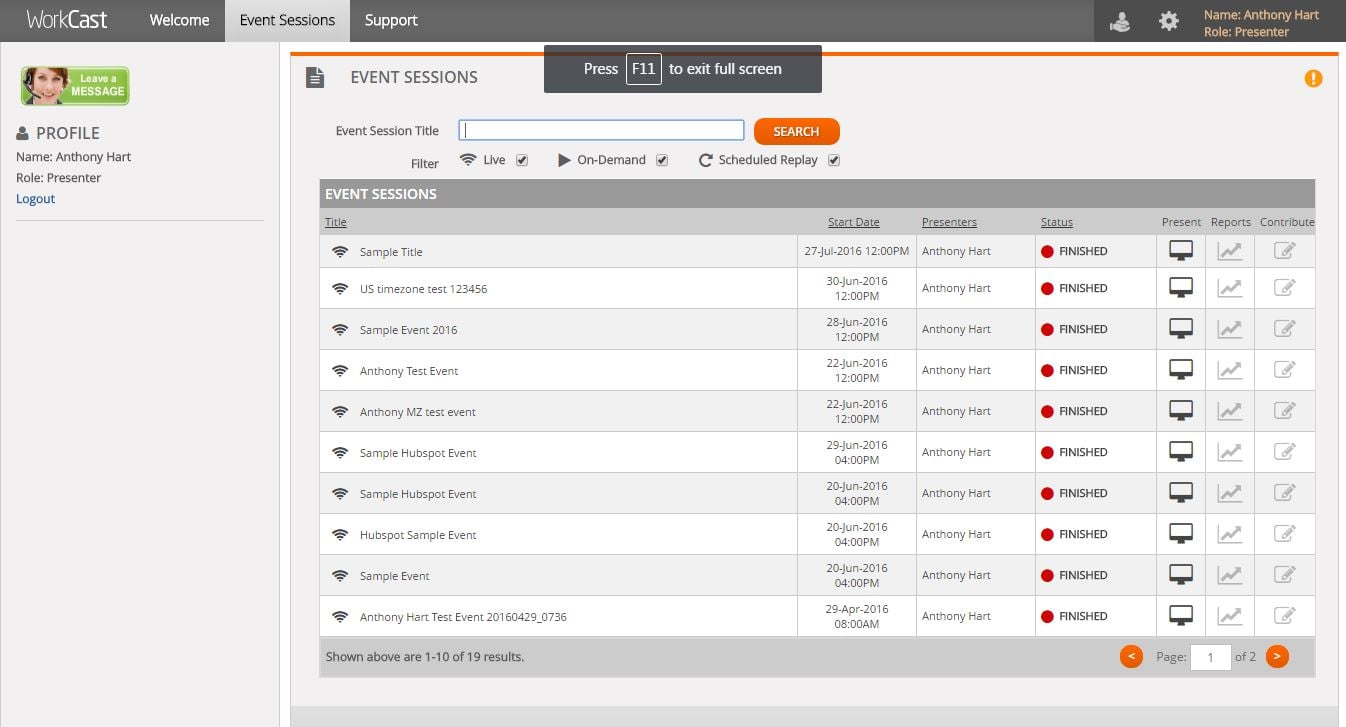Click the '29-Apr-2016 08:00AM' start date
Screen dimensions: 1346x727
point(857,616)
